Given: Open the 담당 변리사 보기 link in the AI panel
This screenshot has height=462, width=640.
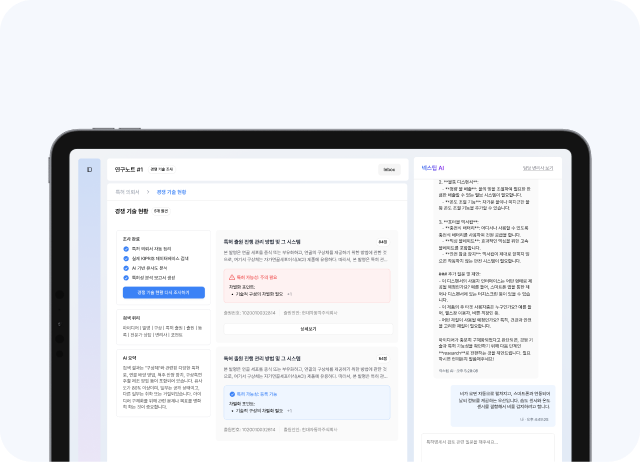Looking at the screenshot, I should click(x=538, y=168).
